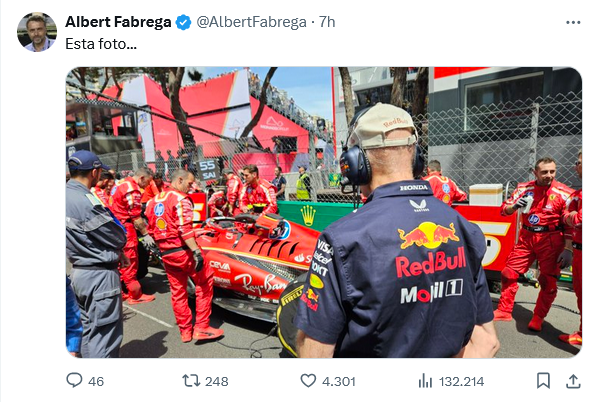Click the 55 SAI pit board in photo
The image size is (598, 402).
[x=207, y=170]
